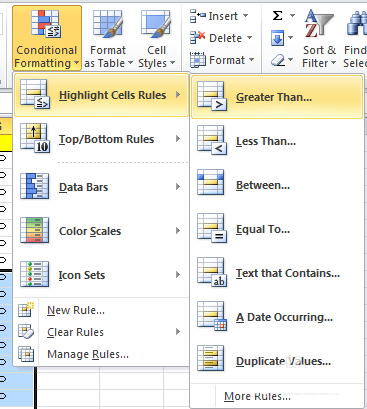Click the Conditional Formatting ribbon icon
This screenshot has height=409, width=367.
pos(46,24)
